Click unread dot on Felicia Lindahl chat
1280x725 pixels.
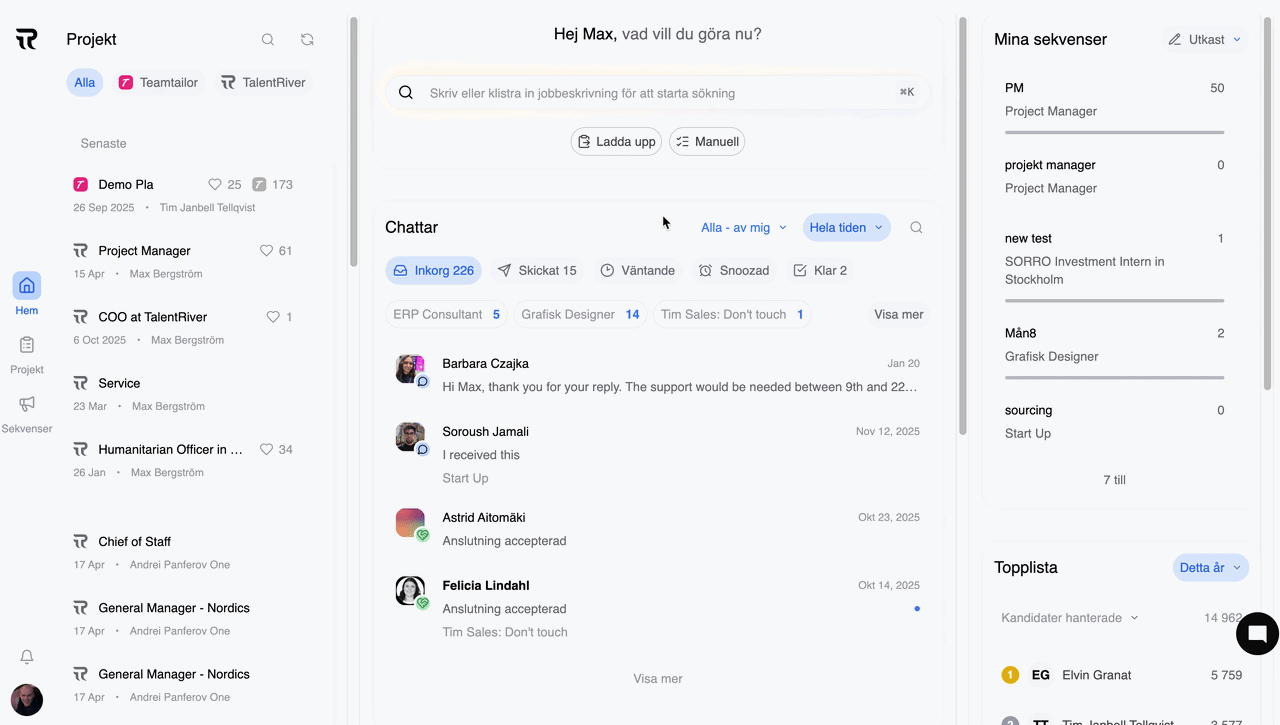[917, 609]
